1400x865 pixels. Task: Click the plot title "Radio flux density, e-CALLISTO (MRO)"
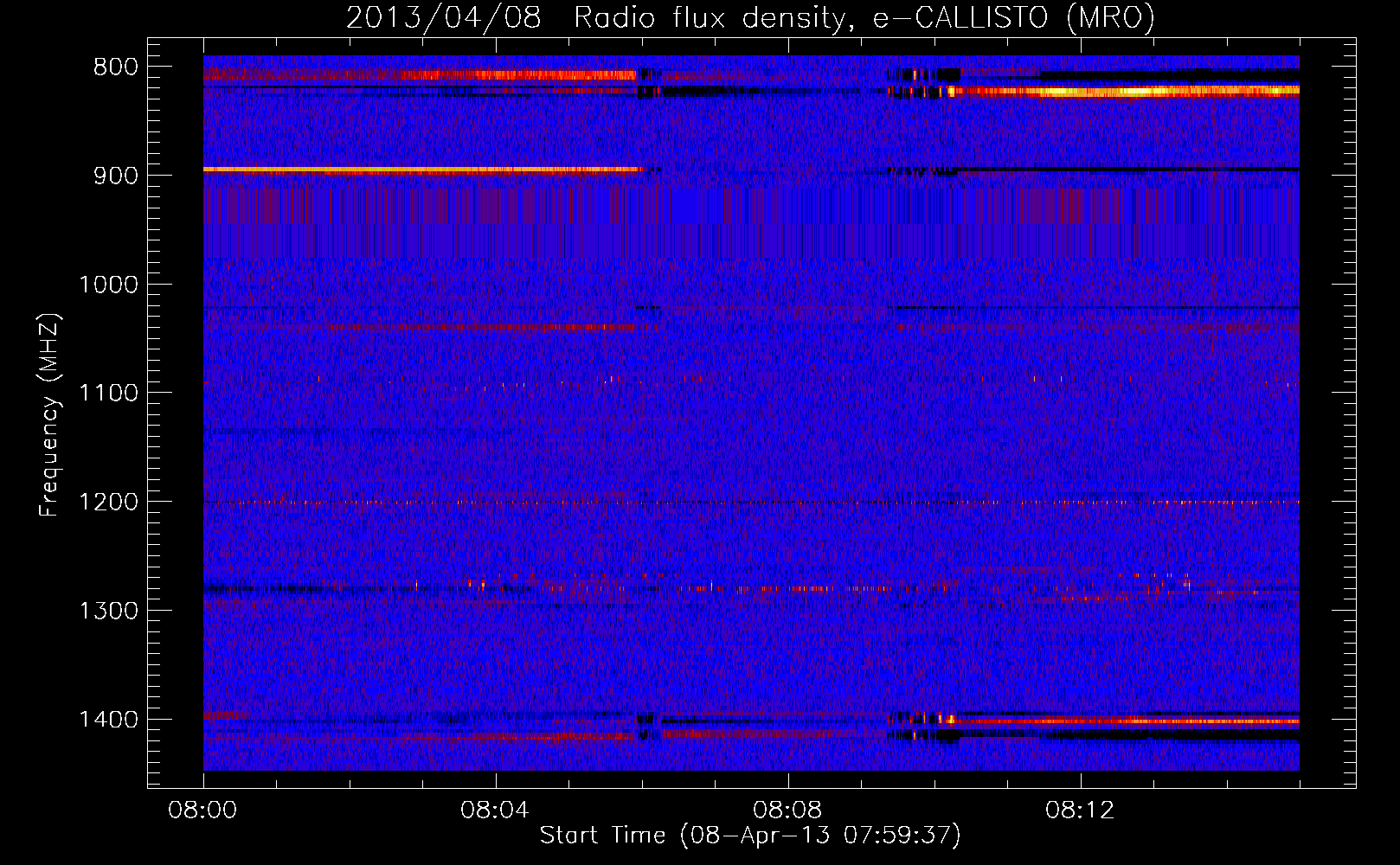tap(864, 18)
